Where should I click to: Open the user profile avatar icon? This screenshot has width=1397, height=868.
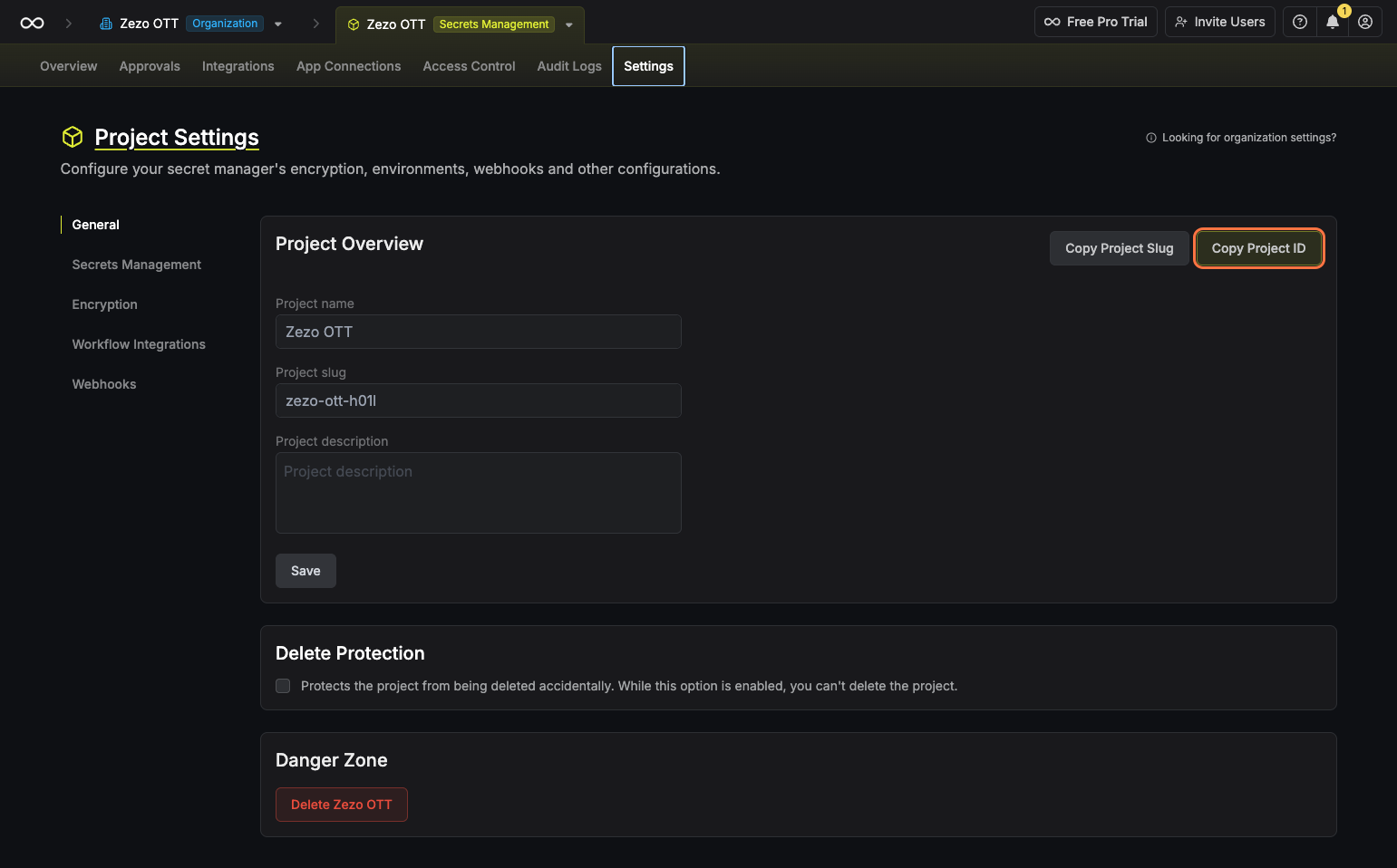point(1364,22)
